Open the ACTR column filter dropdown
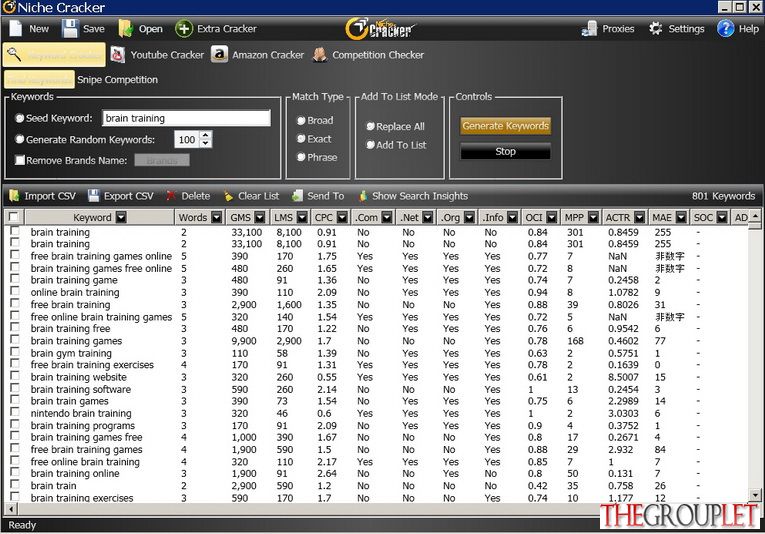This screenshot has height=534, width=765. [639, 218]
